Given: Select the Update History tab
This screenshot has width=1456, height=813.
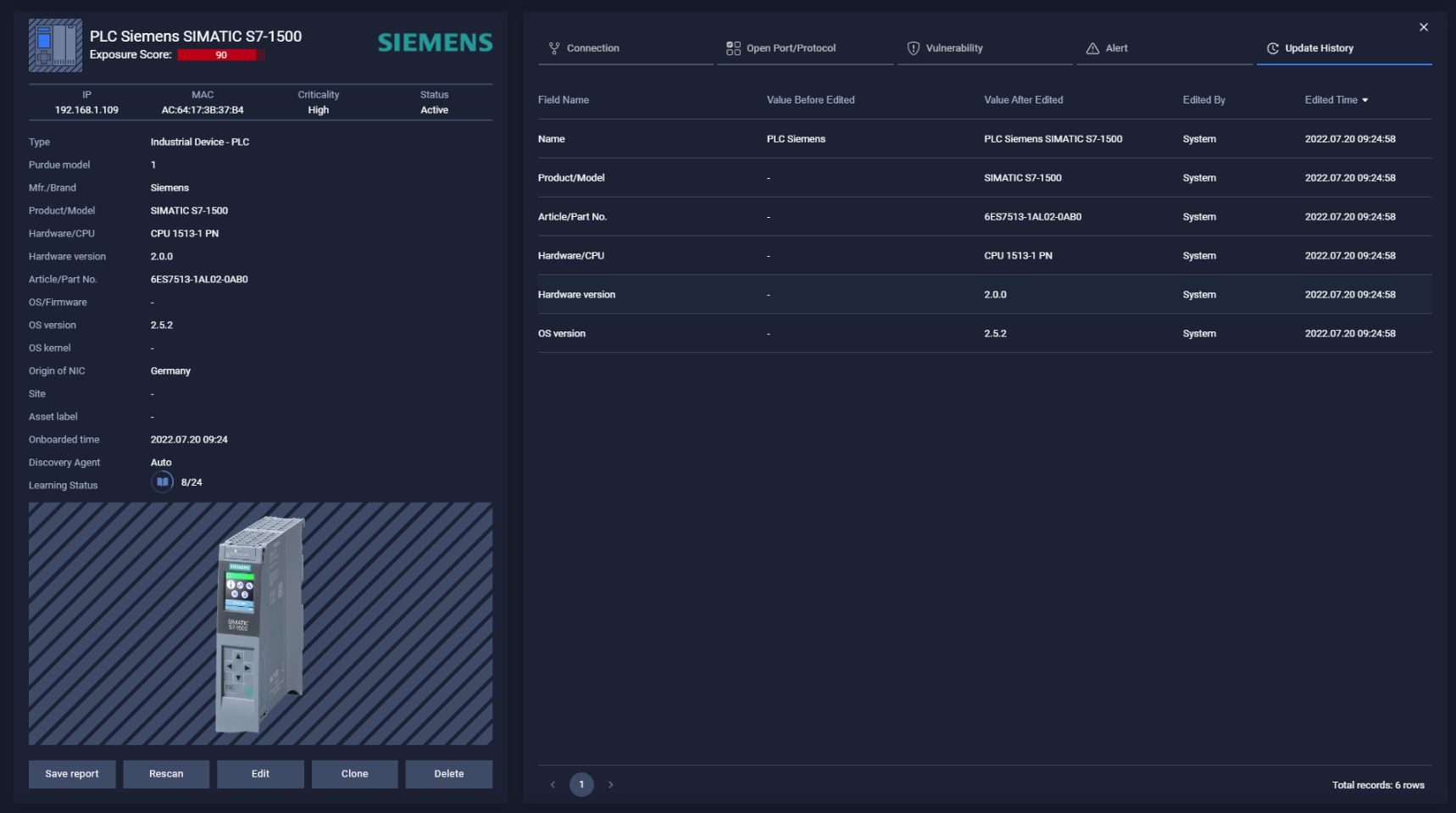Looking at the screenshot, I should 1344,48.
